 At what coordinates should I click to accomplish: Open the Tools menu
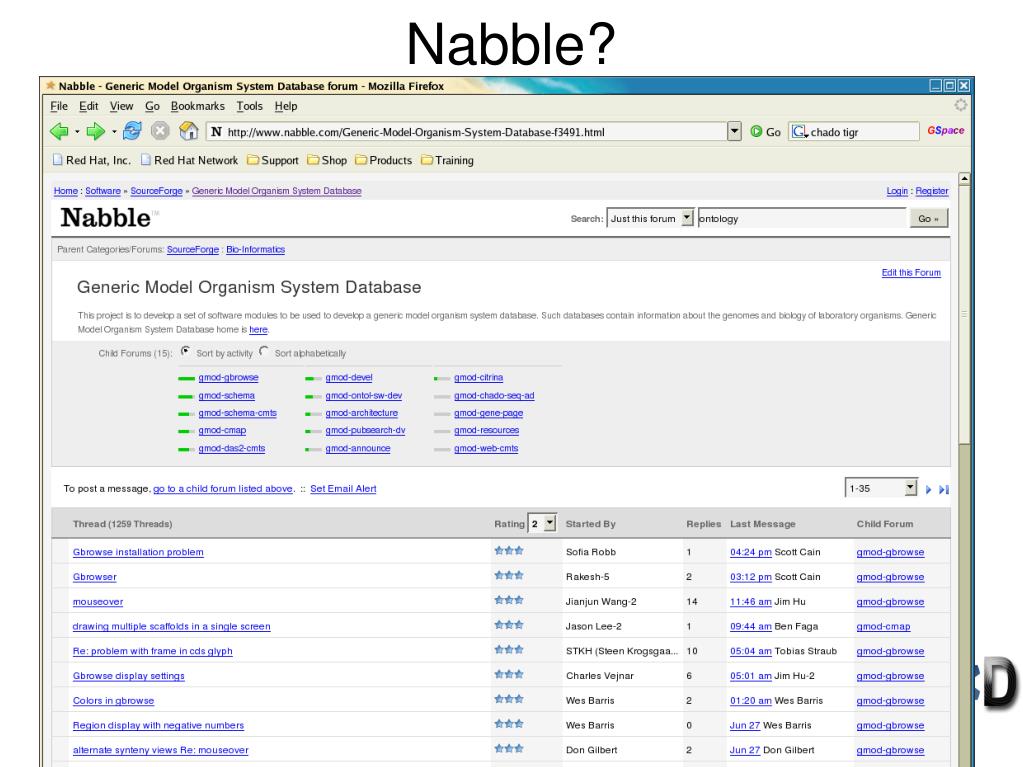click(250, 106)
